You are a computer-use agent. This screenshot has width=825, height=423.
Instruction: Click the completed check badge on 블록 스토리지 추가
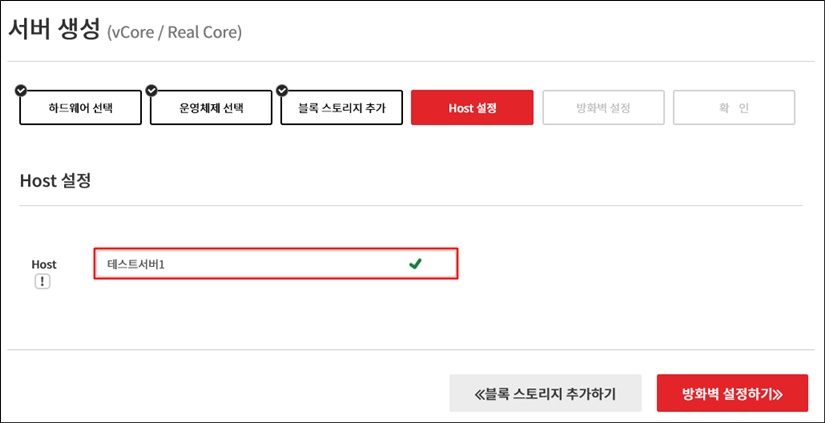(x=282, y=90)
